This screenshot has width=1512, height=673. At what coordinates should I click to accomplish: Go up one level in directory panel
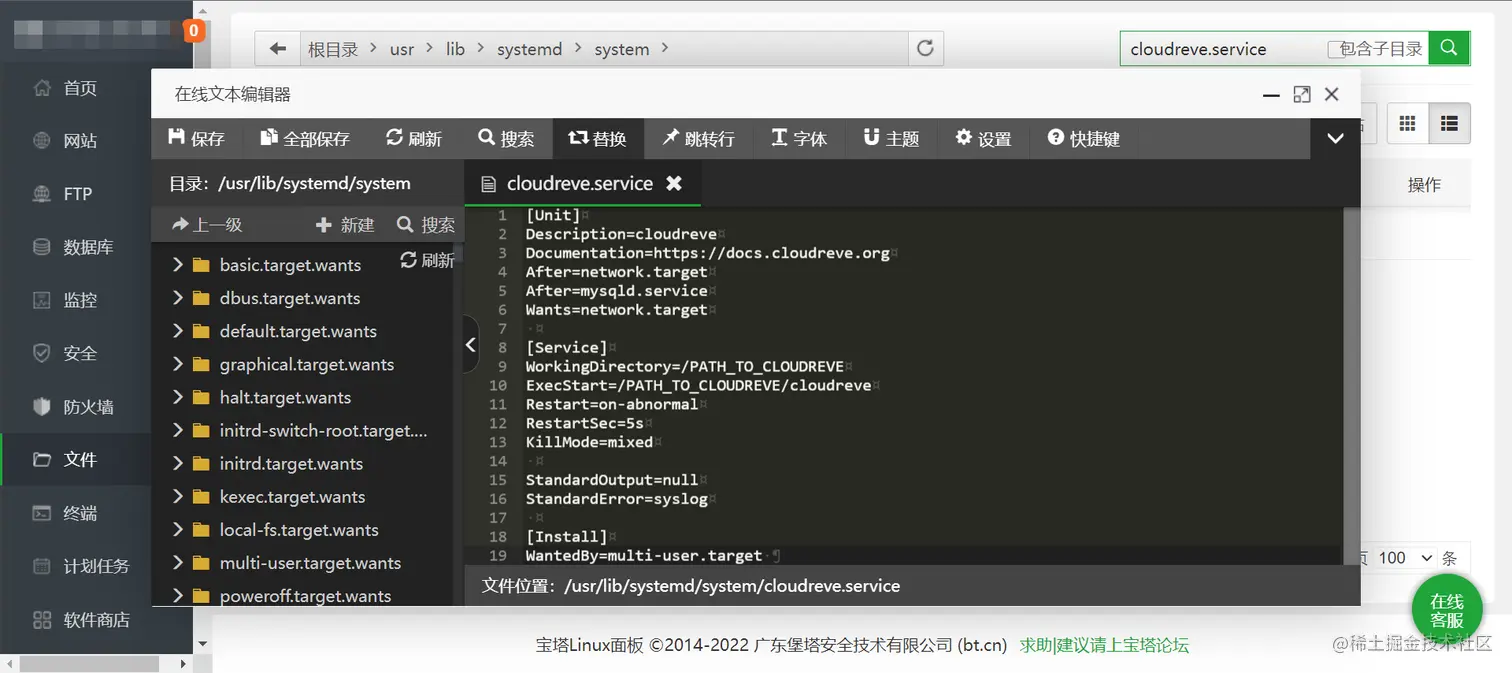click(x=208, y=225)
